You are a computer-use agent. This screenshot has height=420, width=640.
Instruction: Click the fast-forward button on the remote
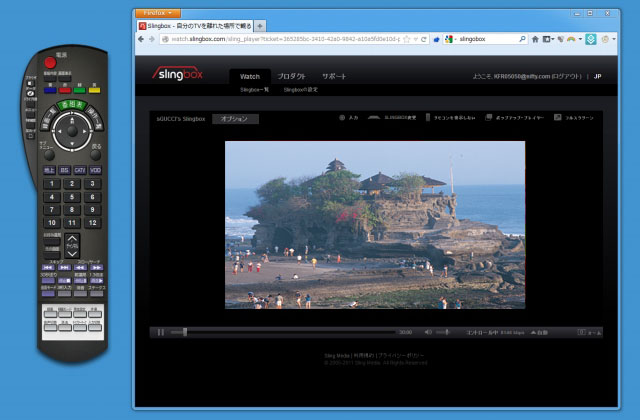[x=96, y=268]
